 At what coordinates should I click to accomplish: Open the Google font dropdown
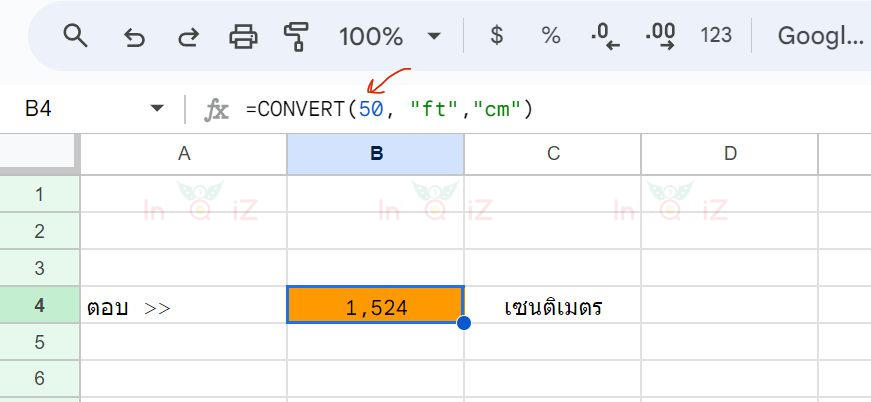tap(820, 37)
